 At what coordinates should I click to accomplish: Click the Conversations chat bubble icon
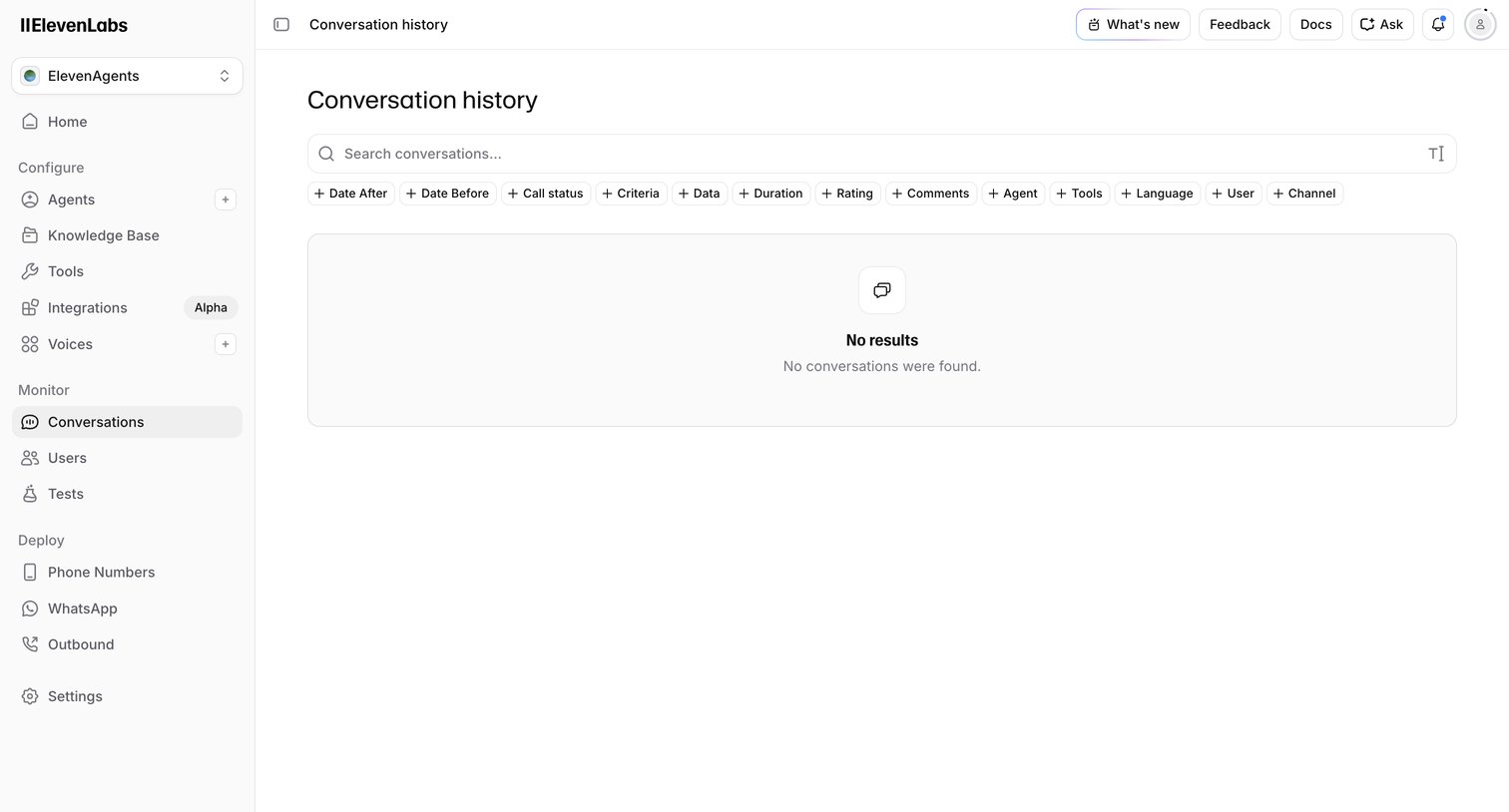[30, 422]
